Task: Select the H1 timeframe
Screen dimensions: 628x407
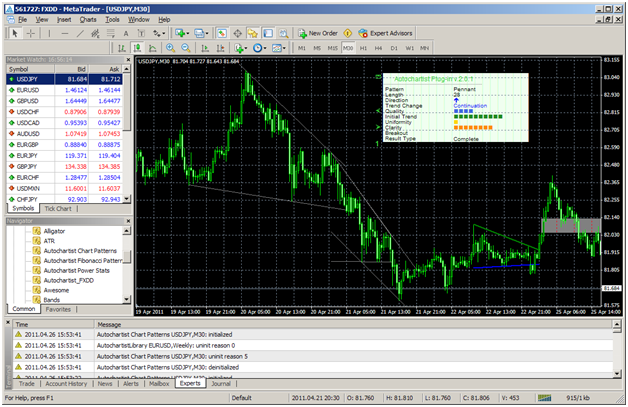Action: pyautogui.click(x=363, y=48)
